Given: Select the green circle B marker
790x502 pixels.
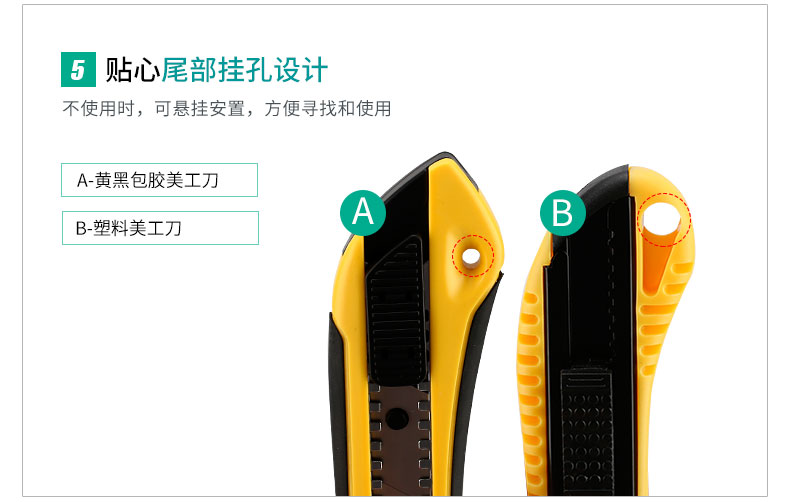Looking at the screenshot, I should pyautogui.click(x=562, y=213).
